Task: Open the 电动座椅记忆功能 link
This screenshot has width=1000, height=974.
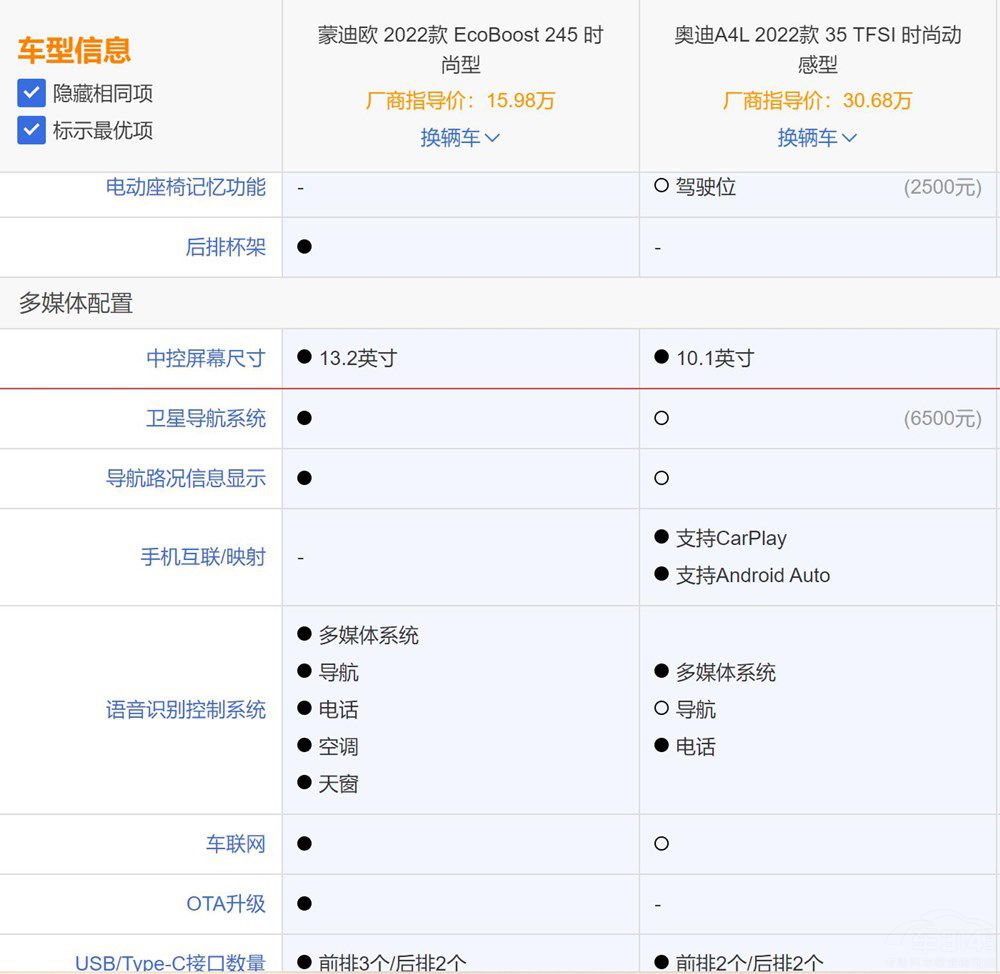Action: pos(185,186)
